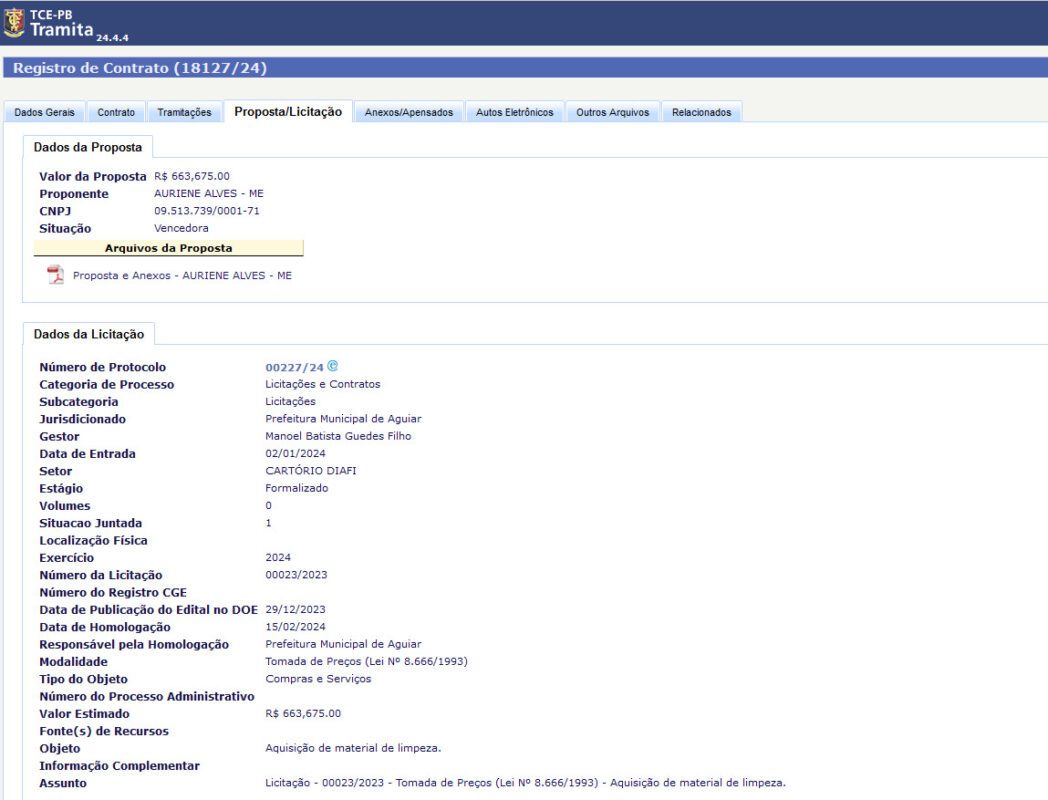The image size is (1048, 800).
Task: Select the Dados da Licitação sub-tab
Action: point(89,334)
